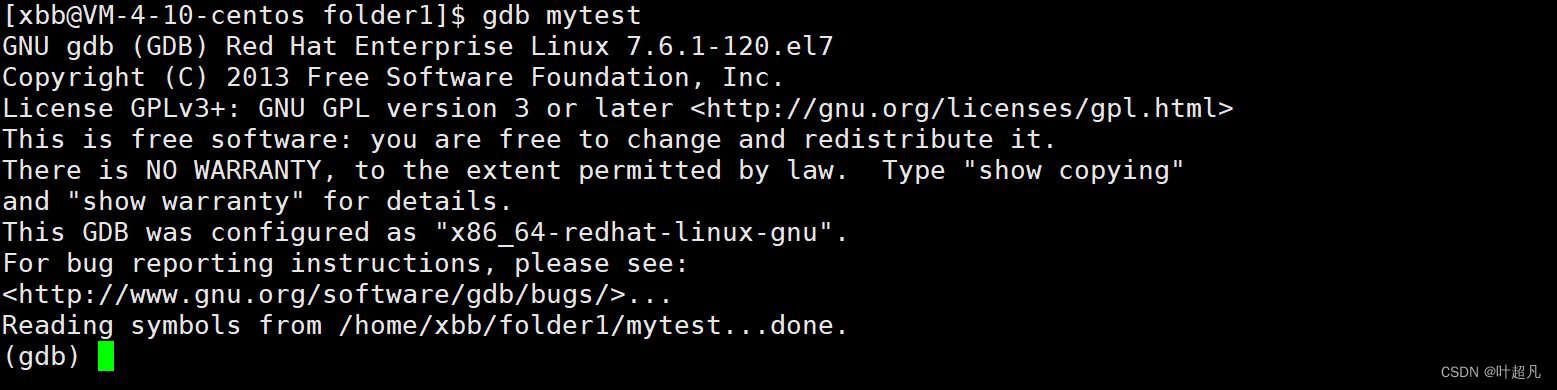Viewport: 1557px width, 390px height.
Task: Click "Copyright (C) 2013" text
Action: 145,78
